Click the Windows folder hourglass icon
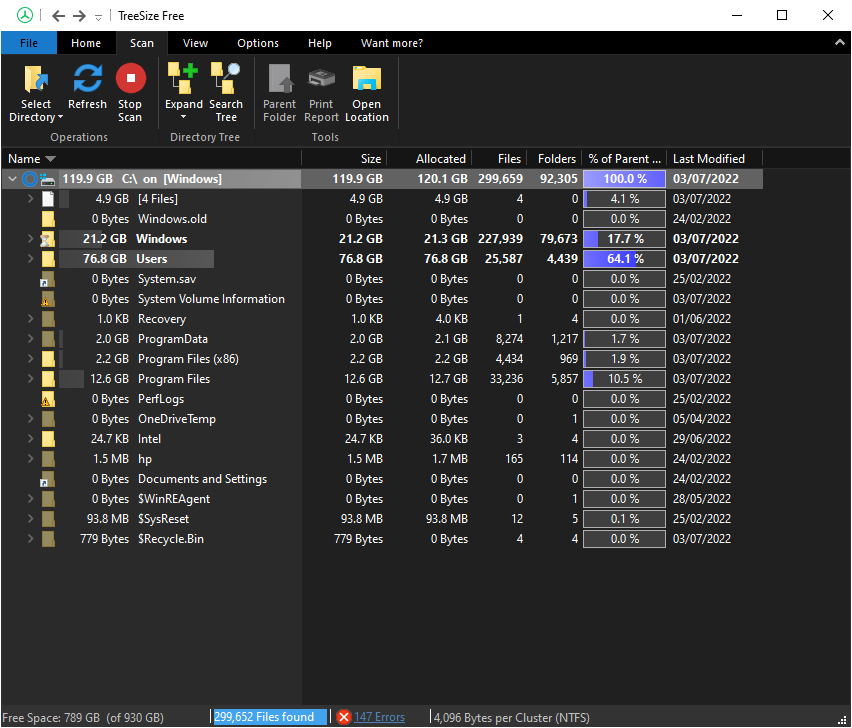 [x=47, y=239]
